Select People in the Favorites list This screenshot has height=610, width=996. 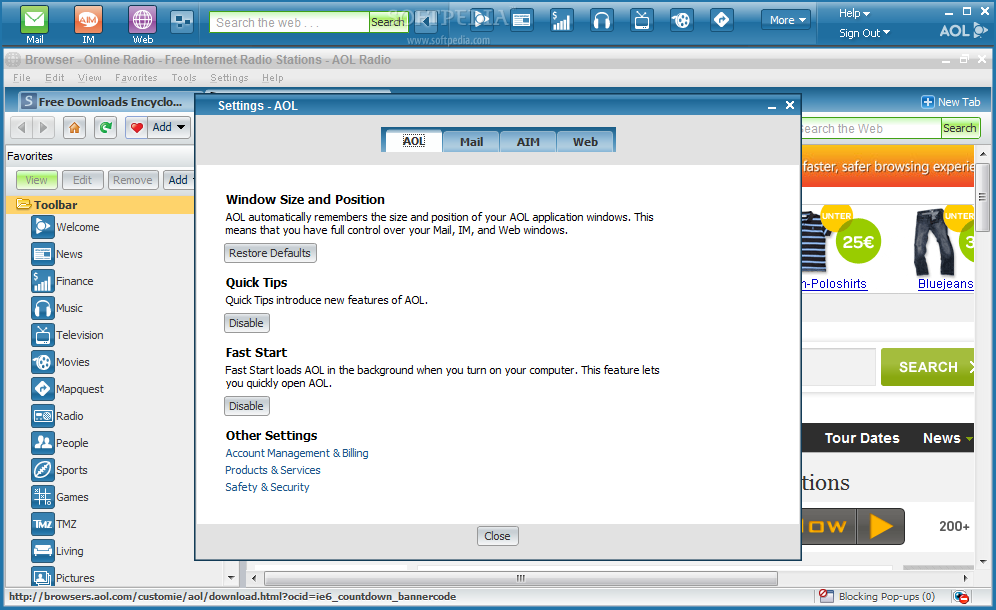point(60,443)
